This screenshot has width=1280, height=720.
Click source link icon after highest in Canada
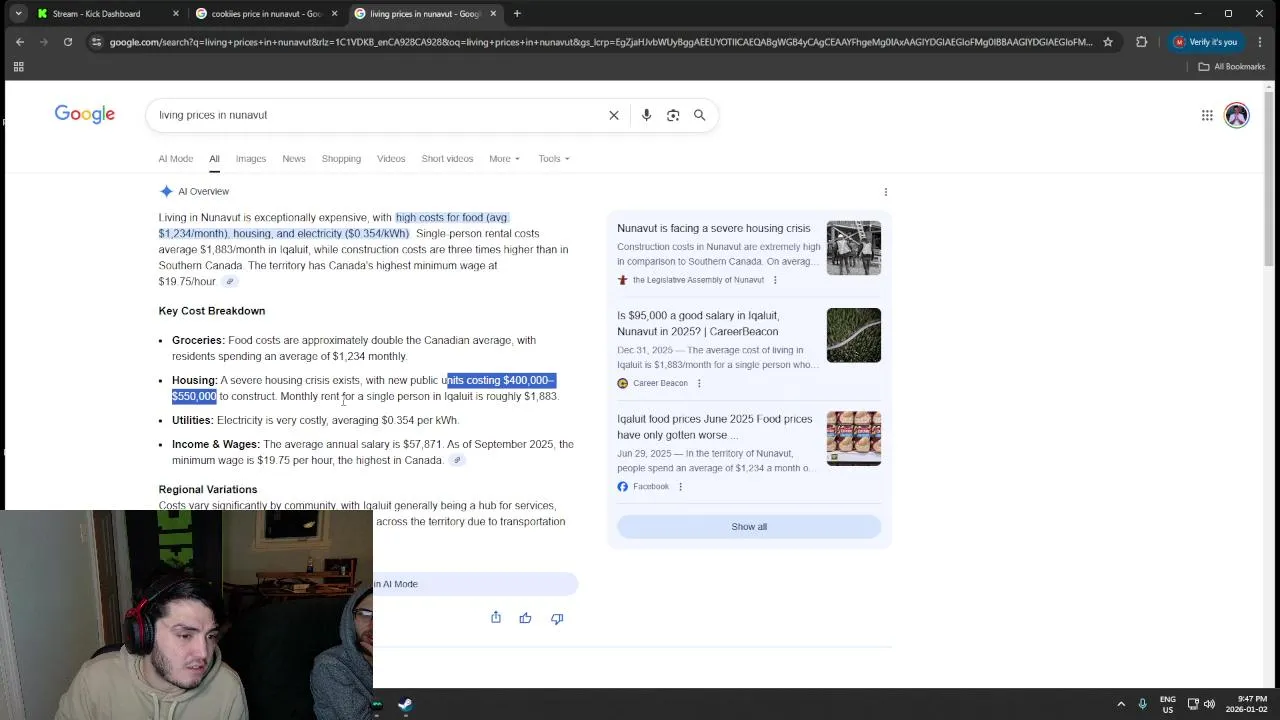click(457, 460)
